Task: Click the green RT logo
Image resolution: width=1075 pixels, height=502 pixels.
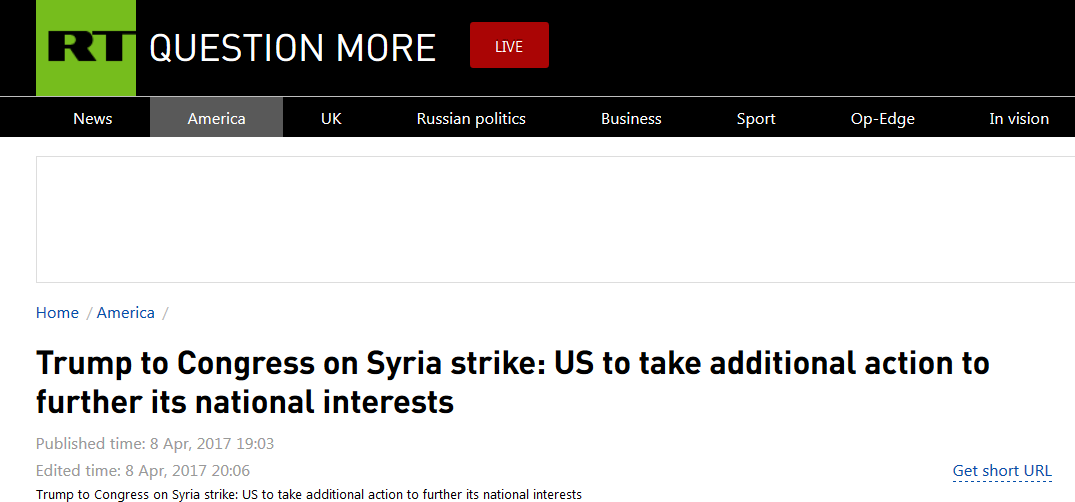Action: coord(85,47)
